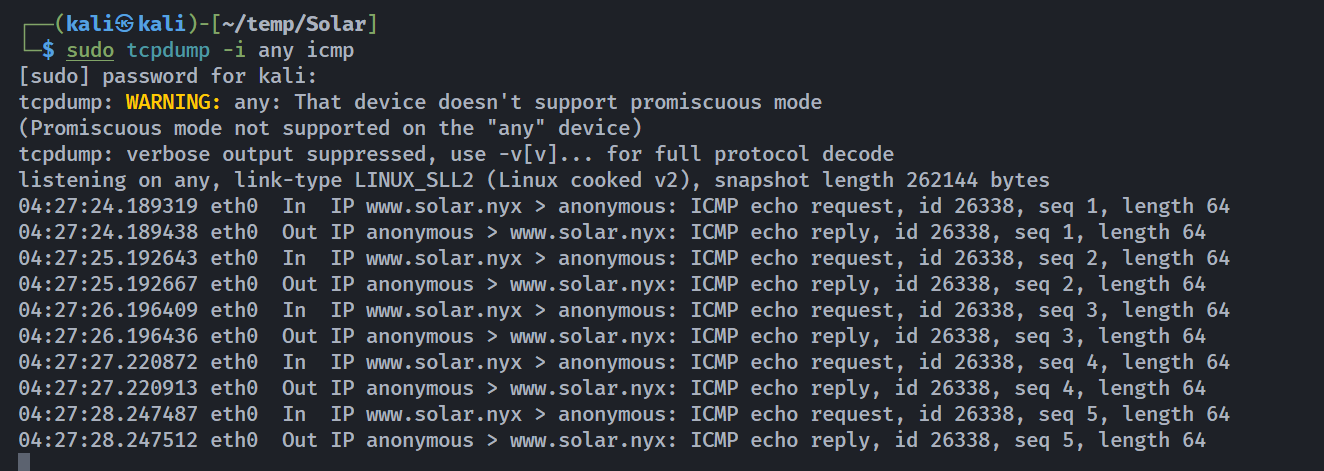Click the timestamp 04:27:27.220913
This screenshot has height=471, width=1324.
[108, 388]
